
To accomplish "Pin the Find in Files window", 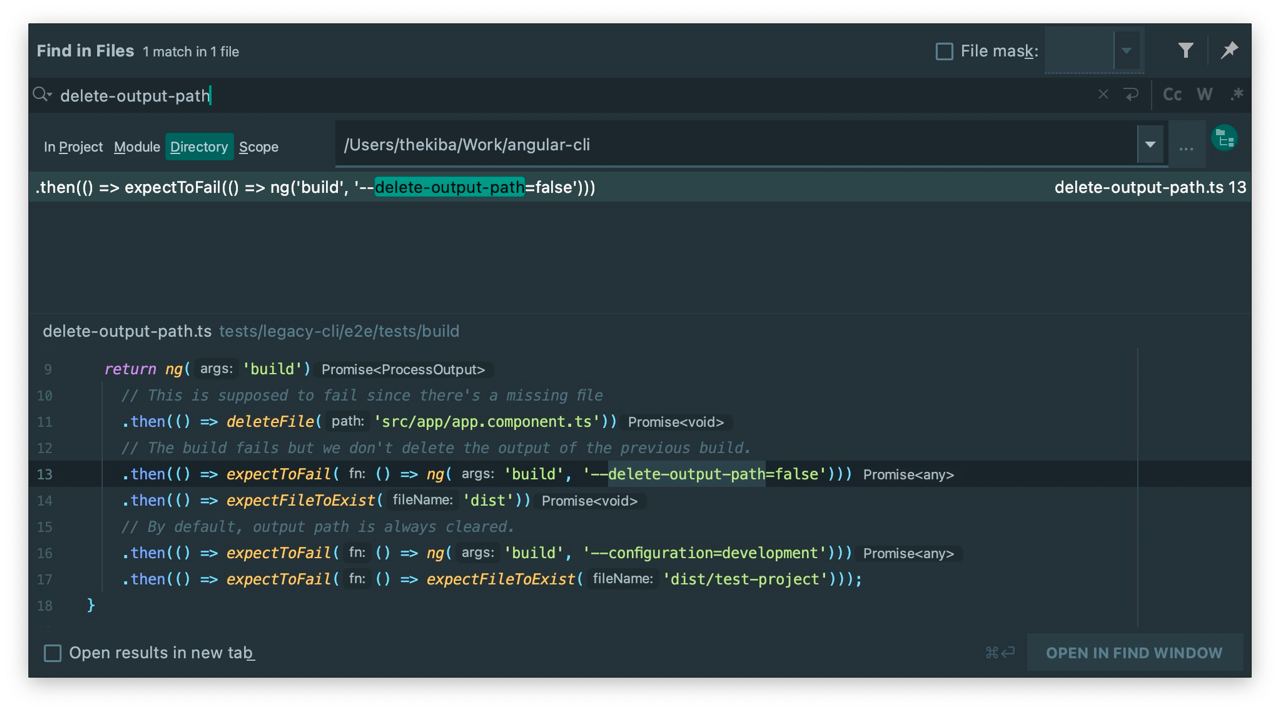I will [1229, 50].
